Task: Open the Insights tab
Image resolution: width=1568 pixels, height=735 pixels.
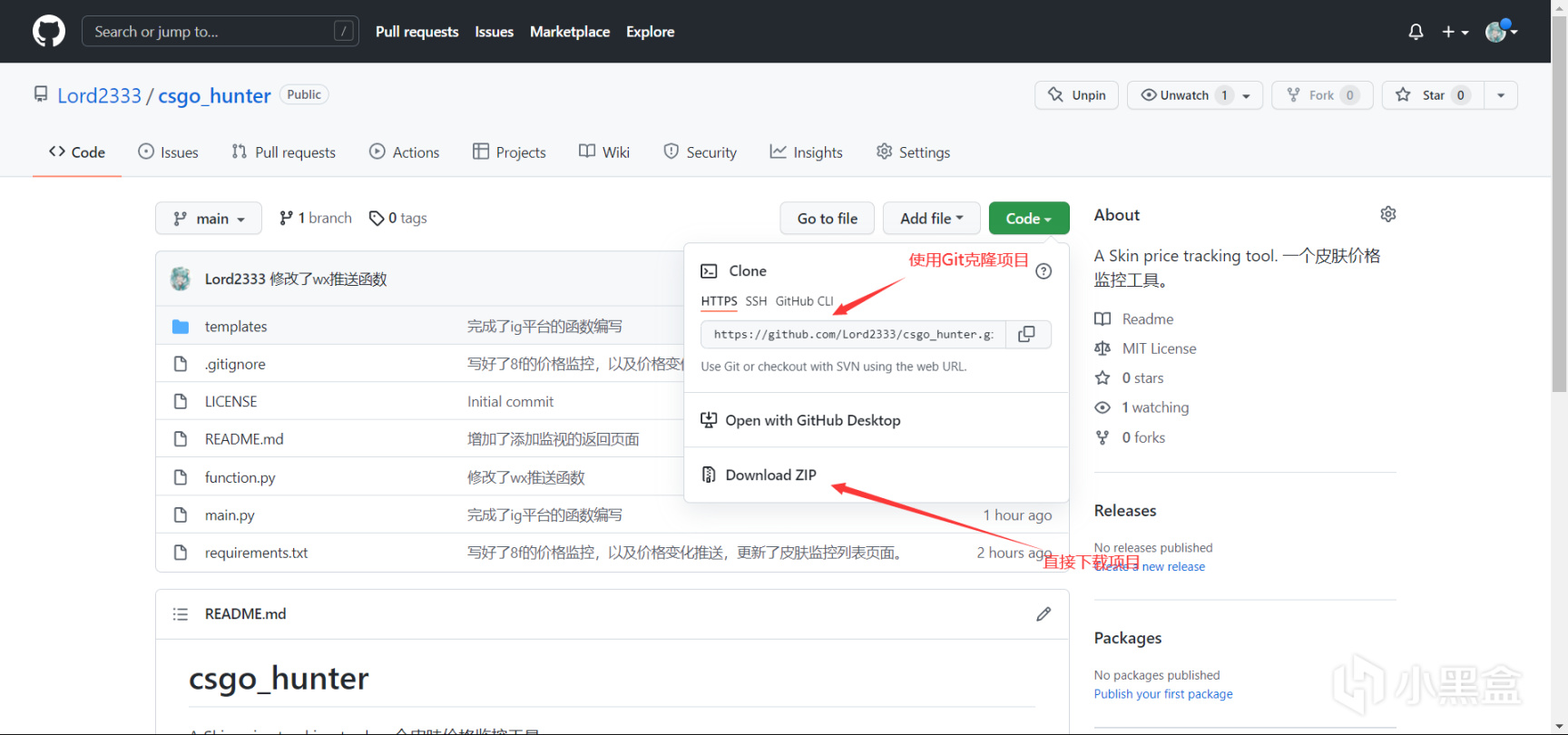Action: tap(806, 152)
